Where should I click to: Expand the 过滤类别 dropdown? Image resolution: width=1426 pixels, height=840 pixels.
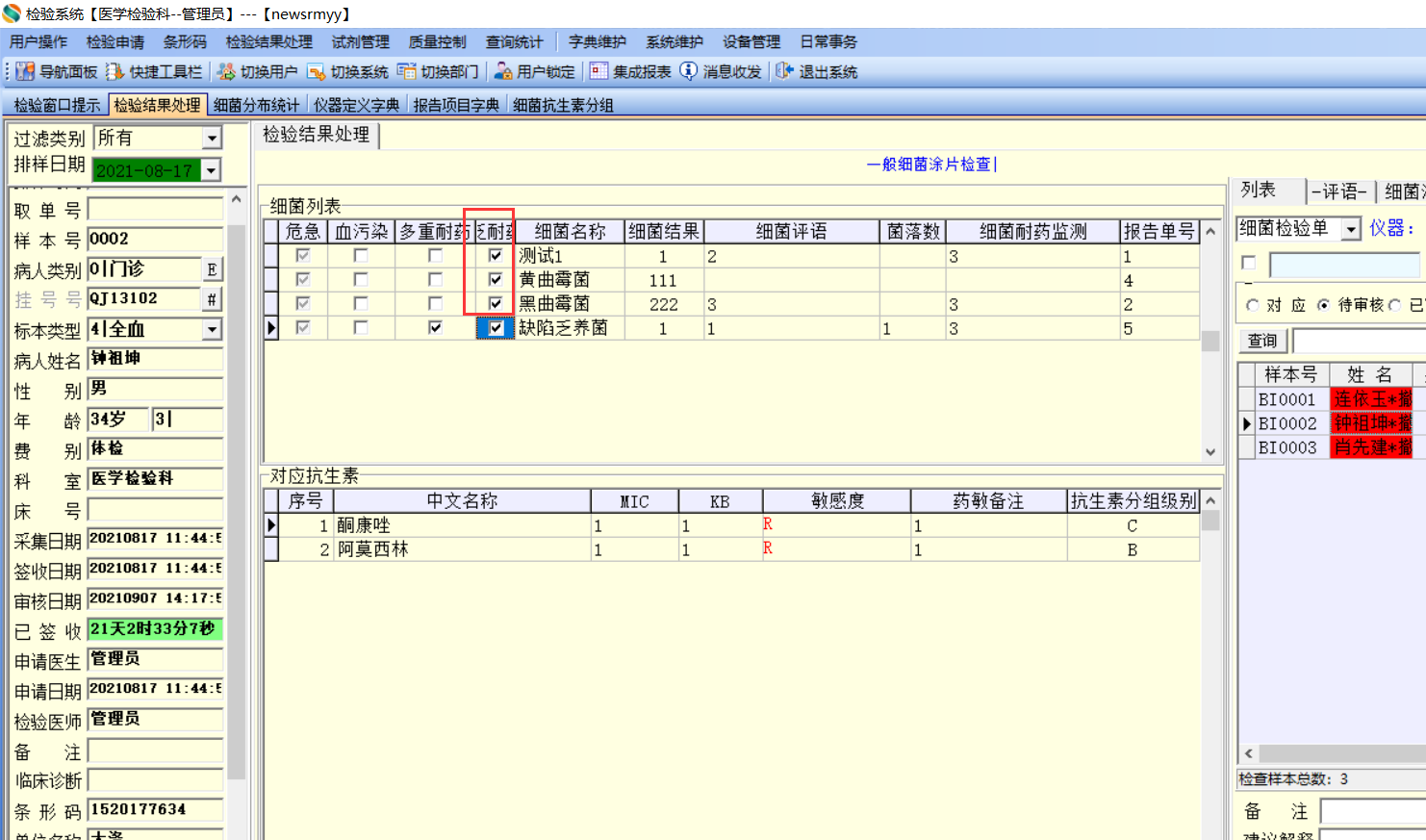213,139
